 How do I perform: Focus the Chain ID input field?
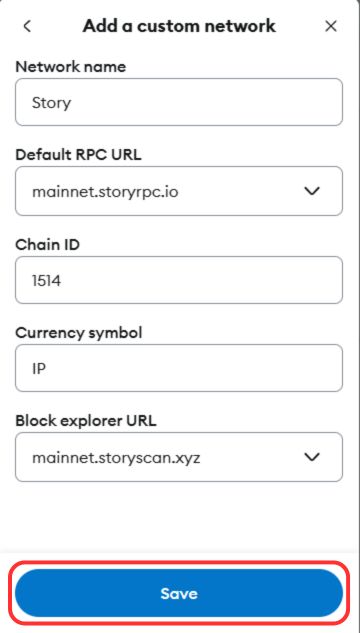point(179,280)
